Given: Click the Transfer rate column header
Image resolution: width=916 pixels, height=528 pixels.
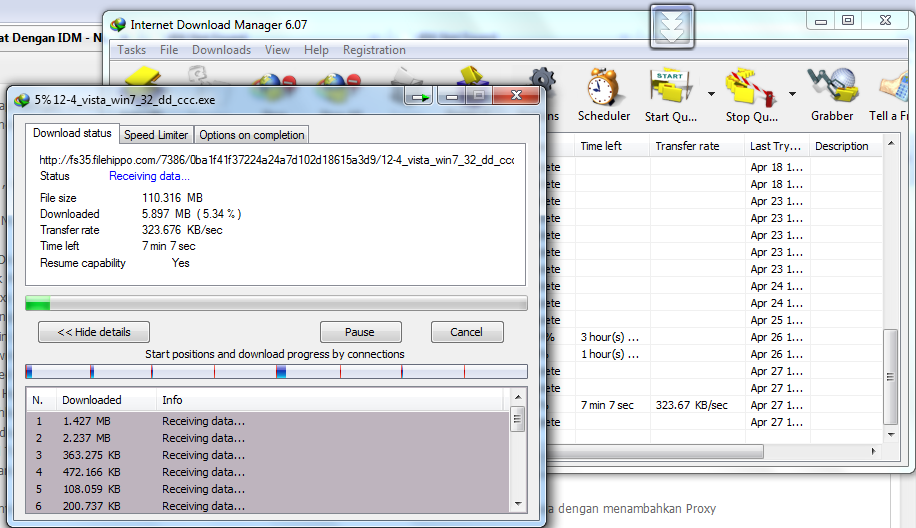Looking at the screenshot, I should (697, 146).
